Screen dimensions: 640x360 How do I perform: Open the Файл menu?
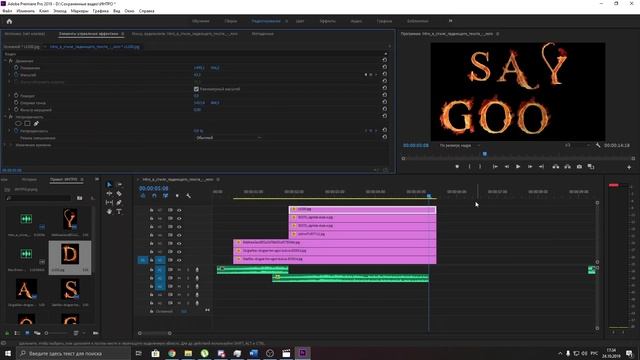point(7,11)
